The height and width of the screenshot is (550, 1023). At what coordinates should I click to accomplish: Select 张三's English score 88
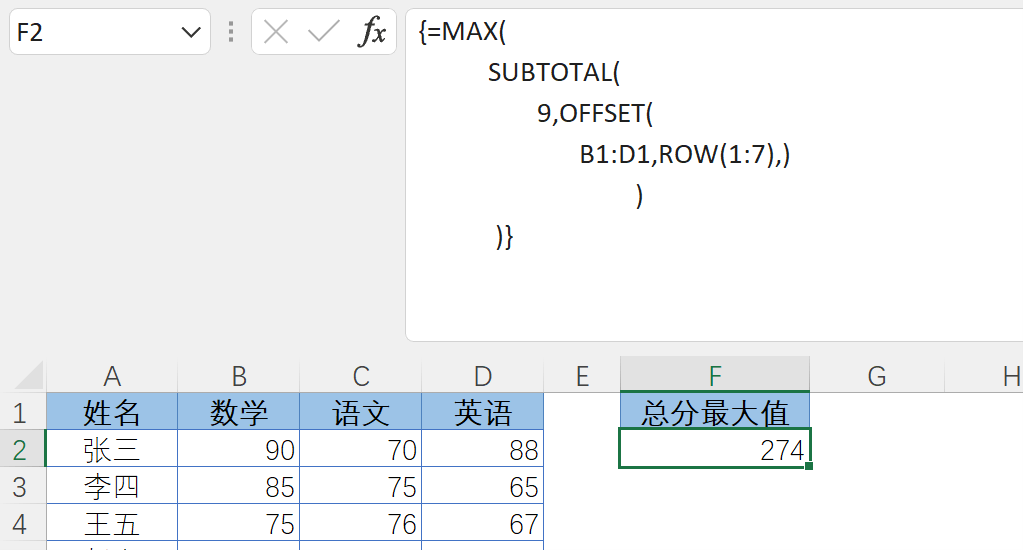(x=483, y=450)
